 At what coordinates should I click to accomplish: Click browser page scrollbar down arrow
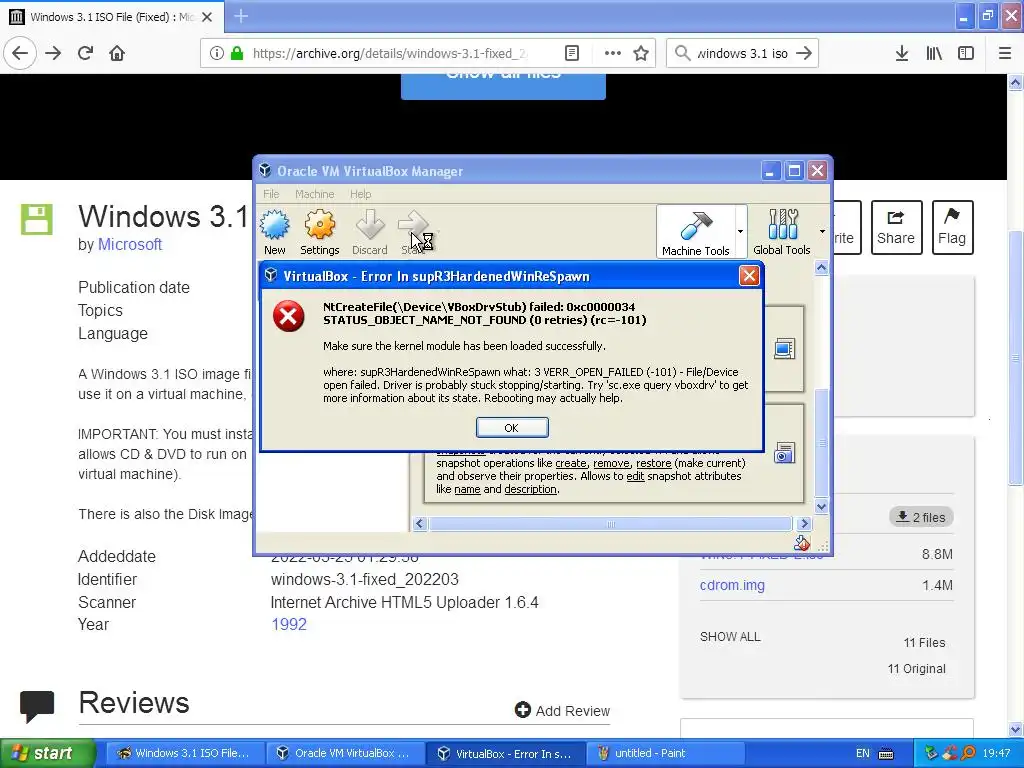pos(1016,729)
